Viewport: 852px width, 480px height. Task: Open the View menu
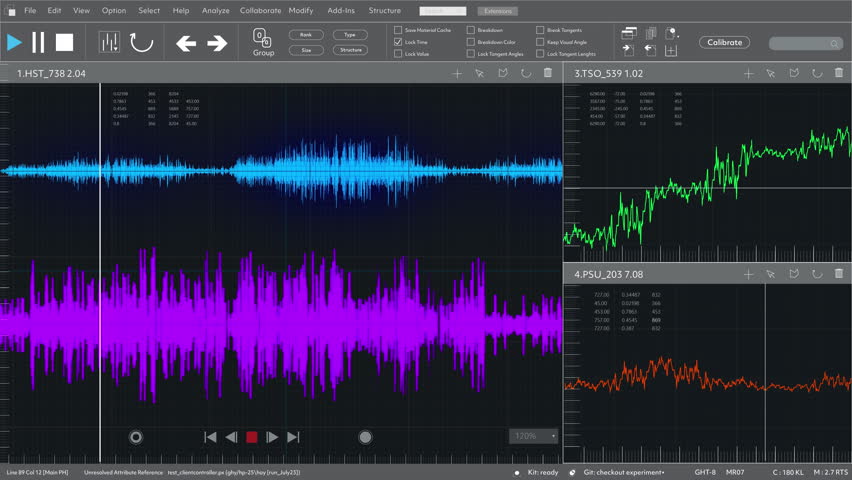(x=82, y=10)
